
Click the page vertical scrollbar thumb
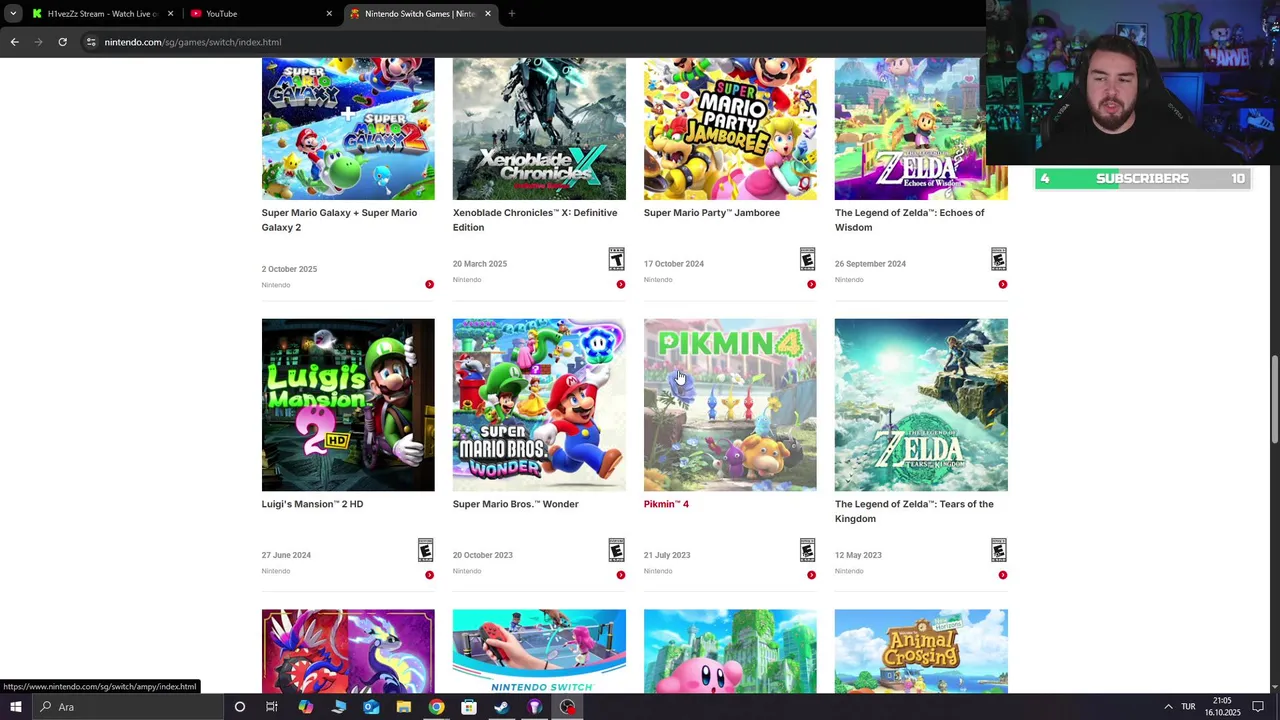click(1274, 399)
